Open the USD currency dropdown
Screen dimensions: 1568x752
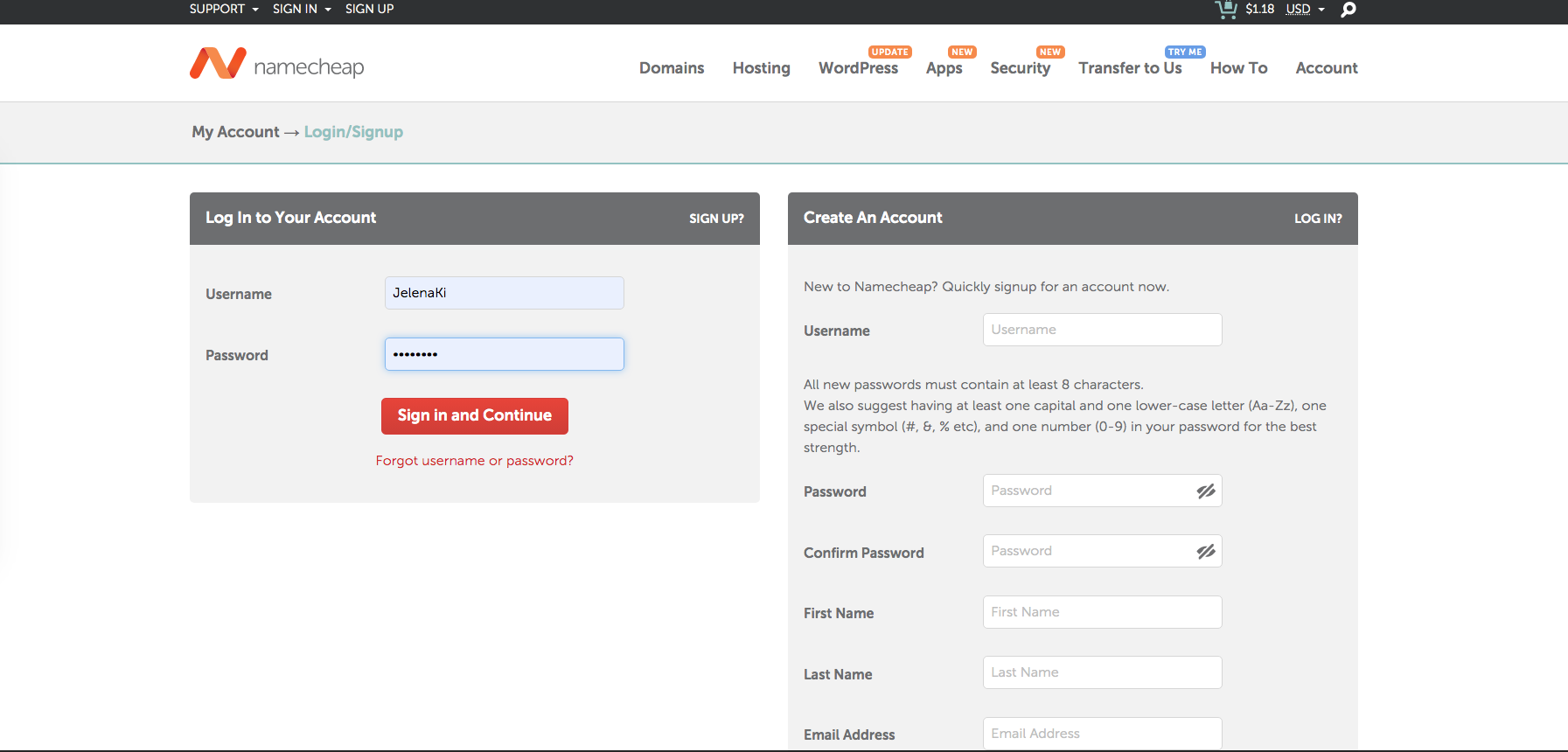point(1305,10)
